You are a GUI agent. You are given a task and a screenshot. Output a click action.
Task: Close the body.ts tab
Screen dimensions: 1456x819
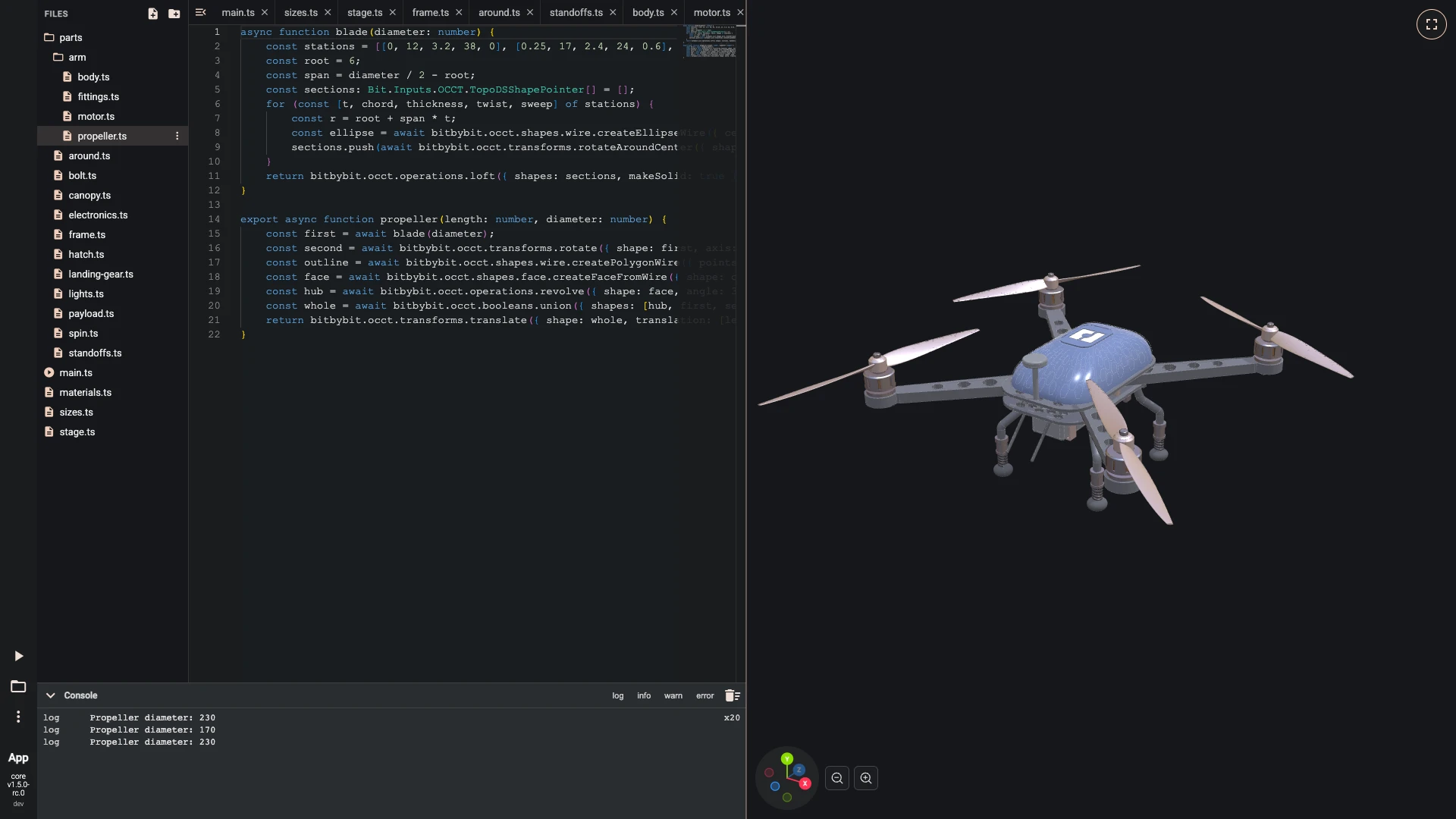click(x=673, y=12)
